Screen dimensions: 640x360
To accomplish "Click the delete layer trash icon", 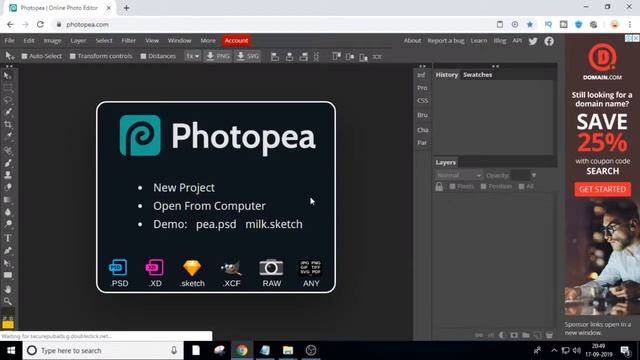I will coord(549,335).
